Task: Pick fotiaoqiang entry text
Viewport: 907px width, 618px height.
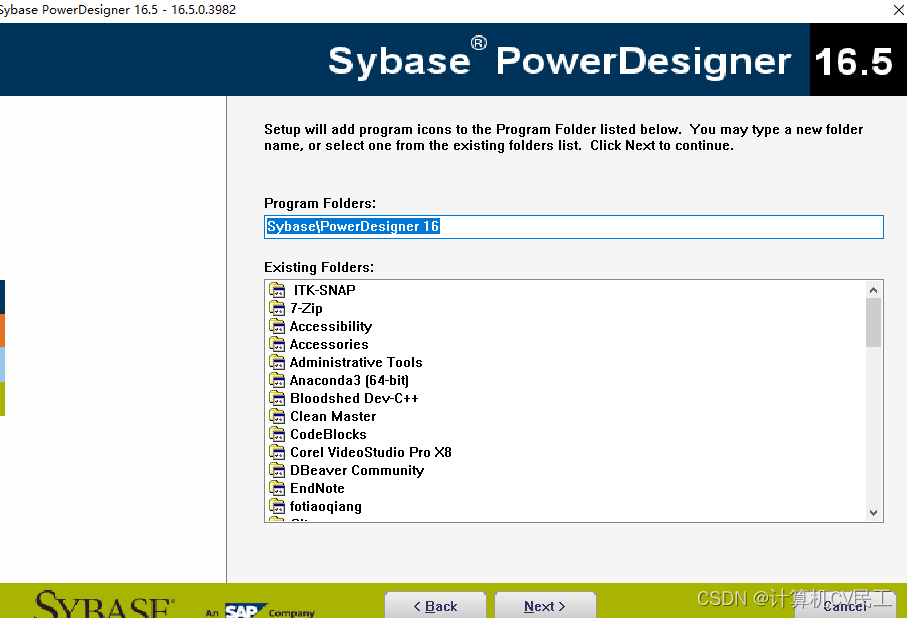Action: pyautogui.click(x=326, y=506)
